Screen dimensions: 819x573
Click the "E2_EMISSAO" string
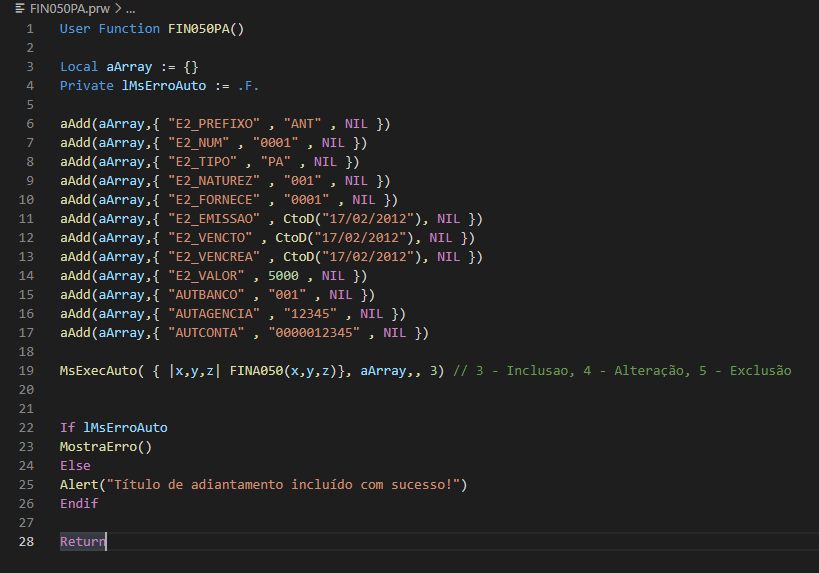coord(214,219)
